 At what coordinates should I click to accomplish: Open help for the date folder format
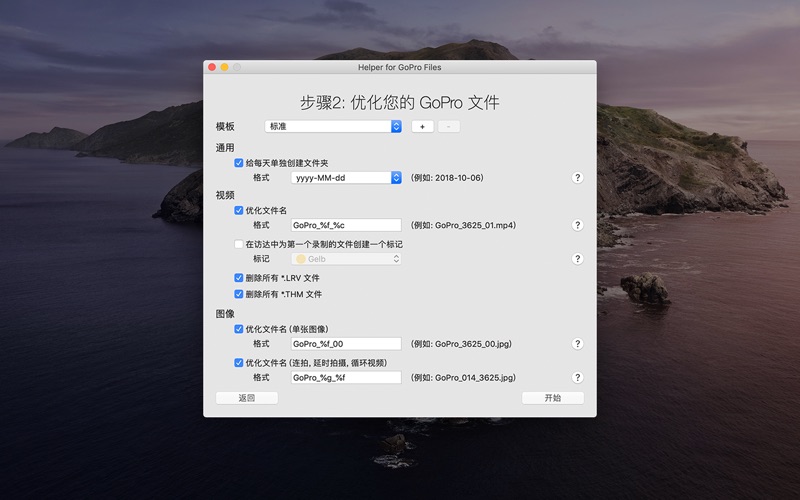pyautogui.click(x=577, y=178)
